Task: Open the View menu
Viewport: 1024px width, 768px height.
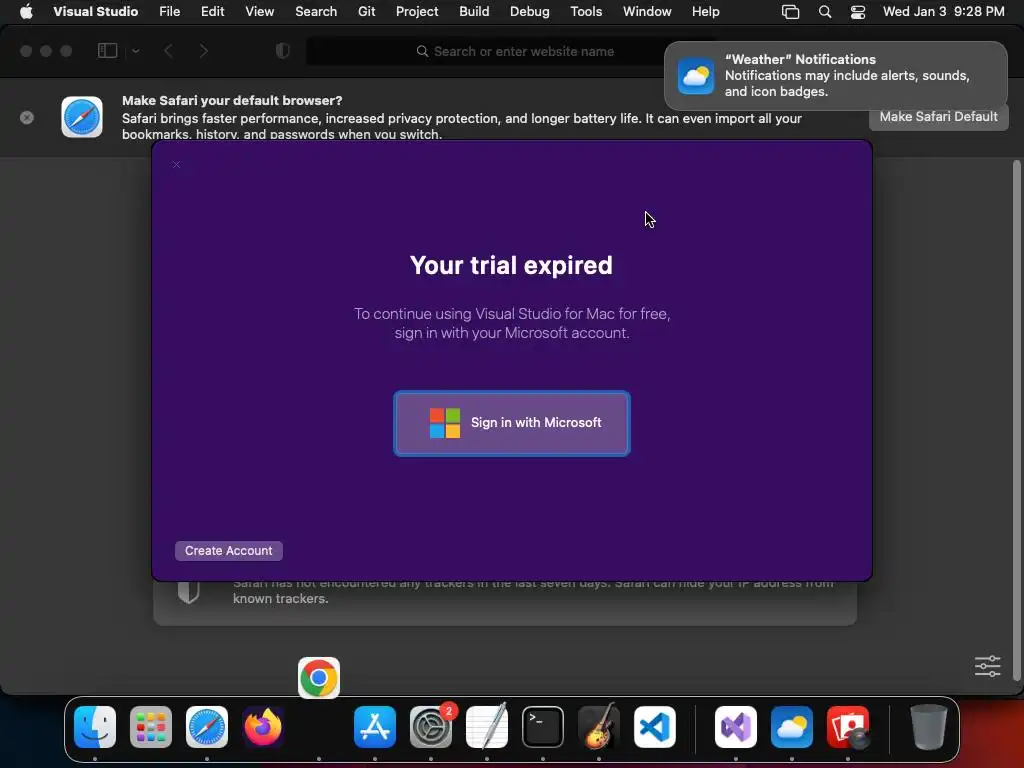Action: tap(259, 12)
